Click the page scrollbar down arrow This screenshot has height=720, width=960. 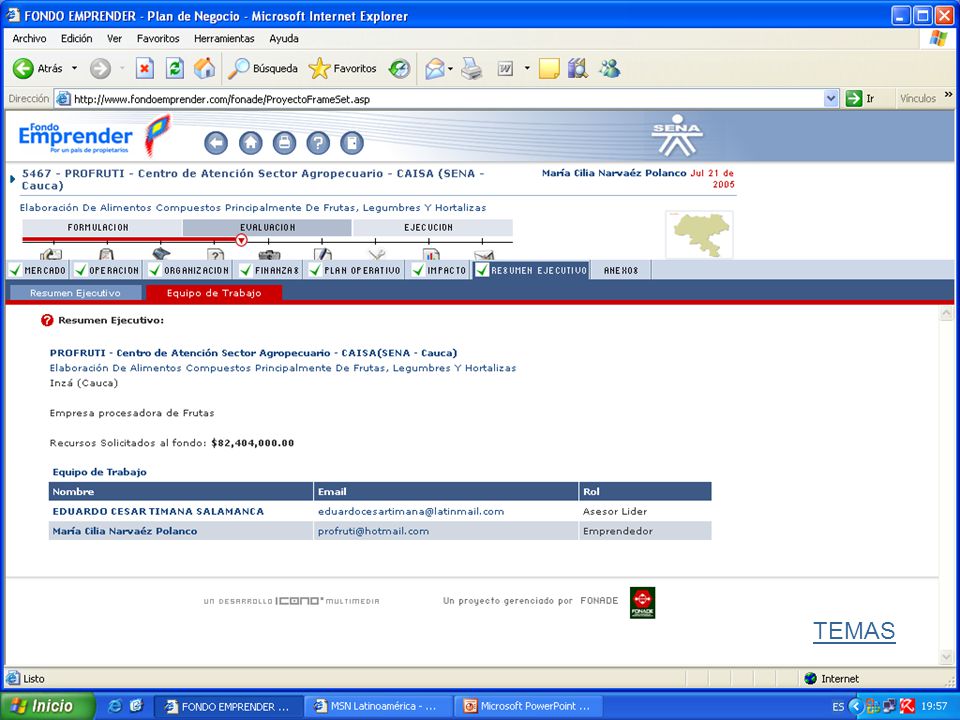pyautogui.click(x=946, y=657)
